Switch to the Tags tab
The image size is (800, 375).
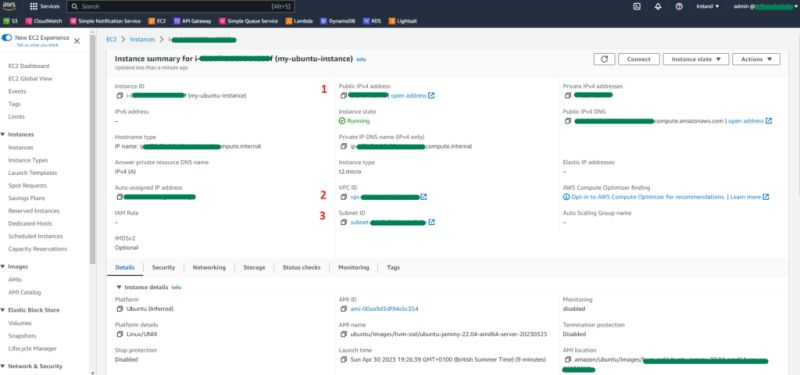click(x=393, y=267)
